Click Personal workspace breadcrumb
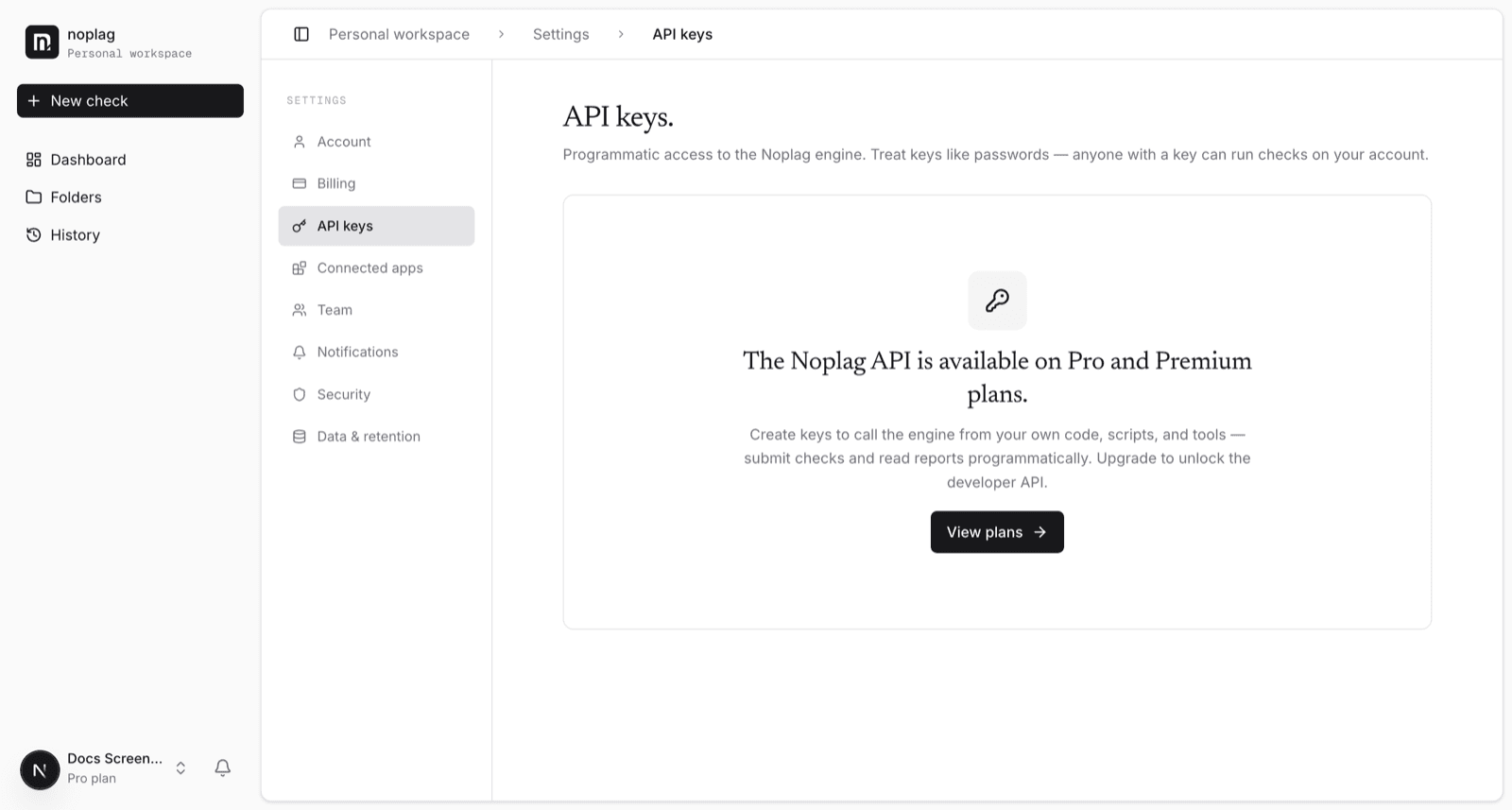 399,34
